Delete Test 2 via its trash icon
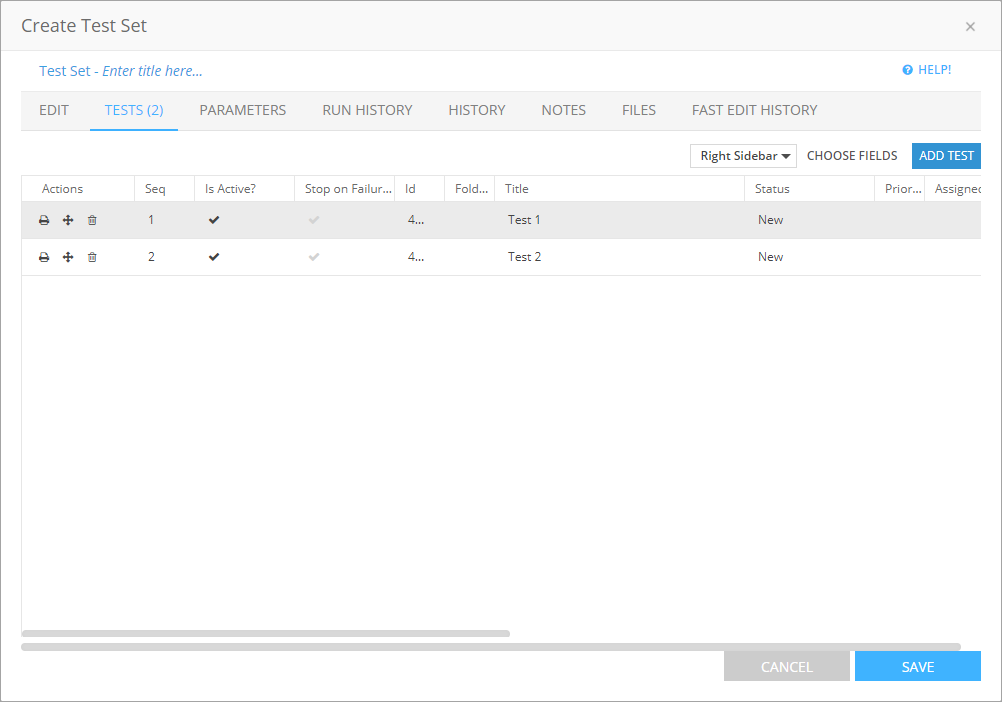This screenshot has width=1002, height=702. coord(92,256)
